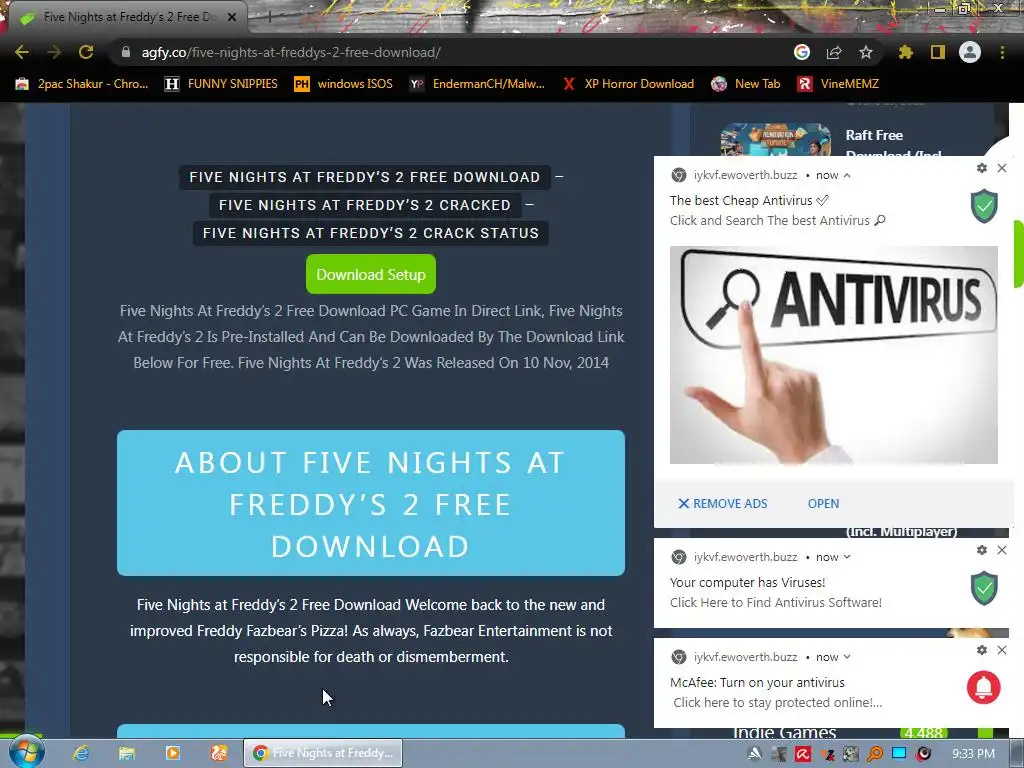Click the speaker volume tray icon

click(x=923, y=754)
